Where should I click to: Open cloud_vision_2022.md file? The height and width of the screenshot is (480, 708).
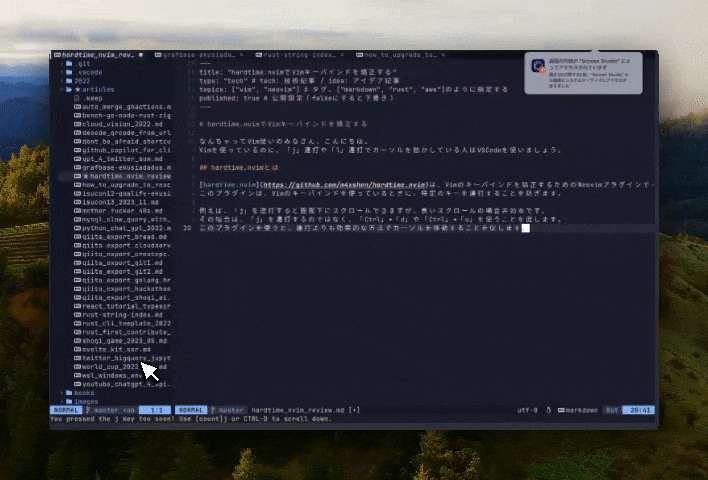coord(122,124)
